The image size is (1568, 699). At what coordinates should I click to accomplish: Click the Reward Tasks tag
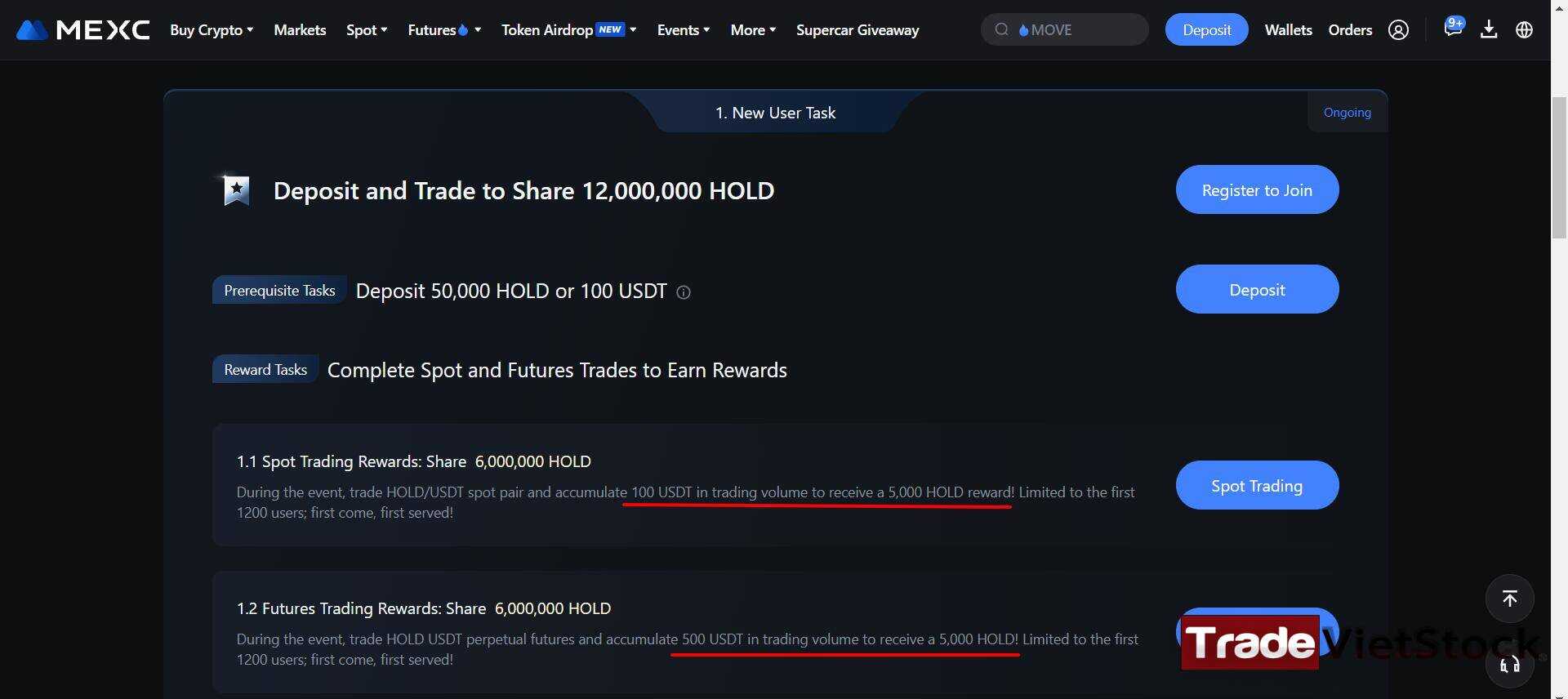click(265, 370)
